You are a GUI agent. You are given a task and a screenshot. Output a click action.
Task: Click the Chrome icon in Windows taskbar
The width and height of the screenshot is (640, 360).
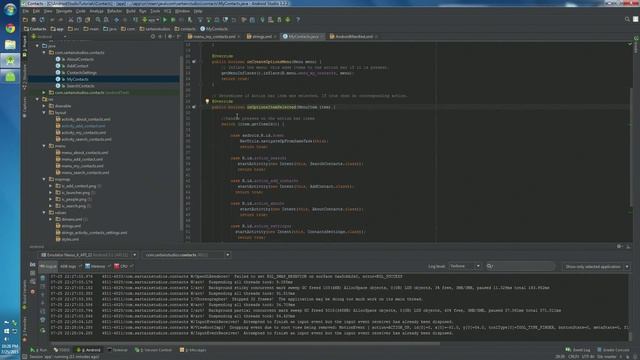(10, 28)
